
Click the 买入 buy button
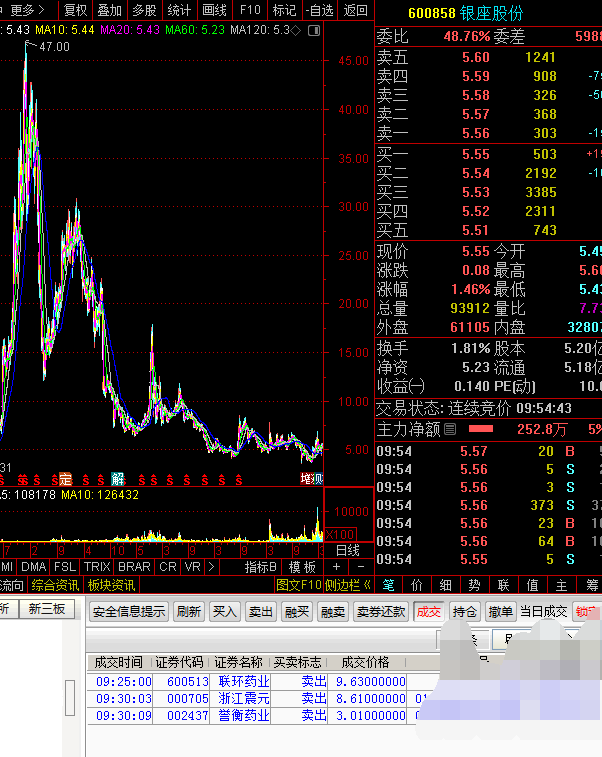(224, 612)
